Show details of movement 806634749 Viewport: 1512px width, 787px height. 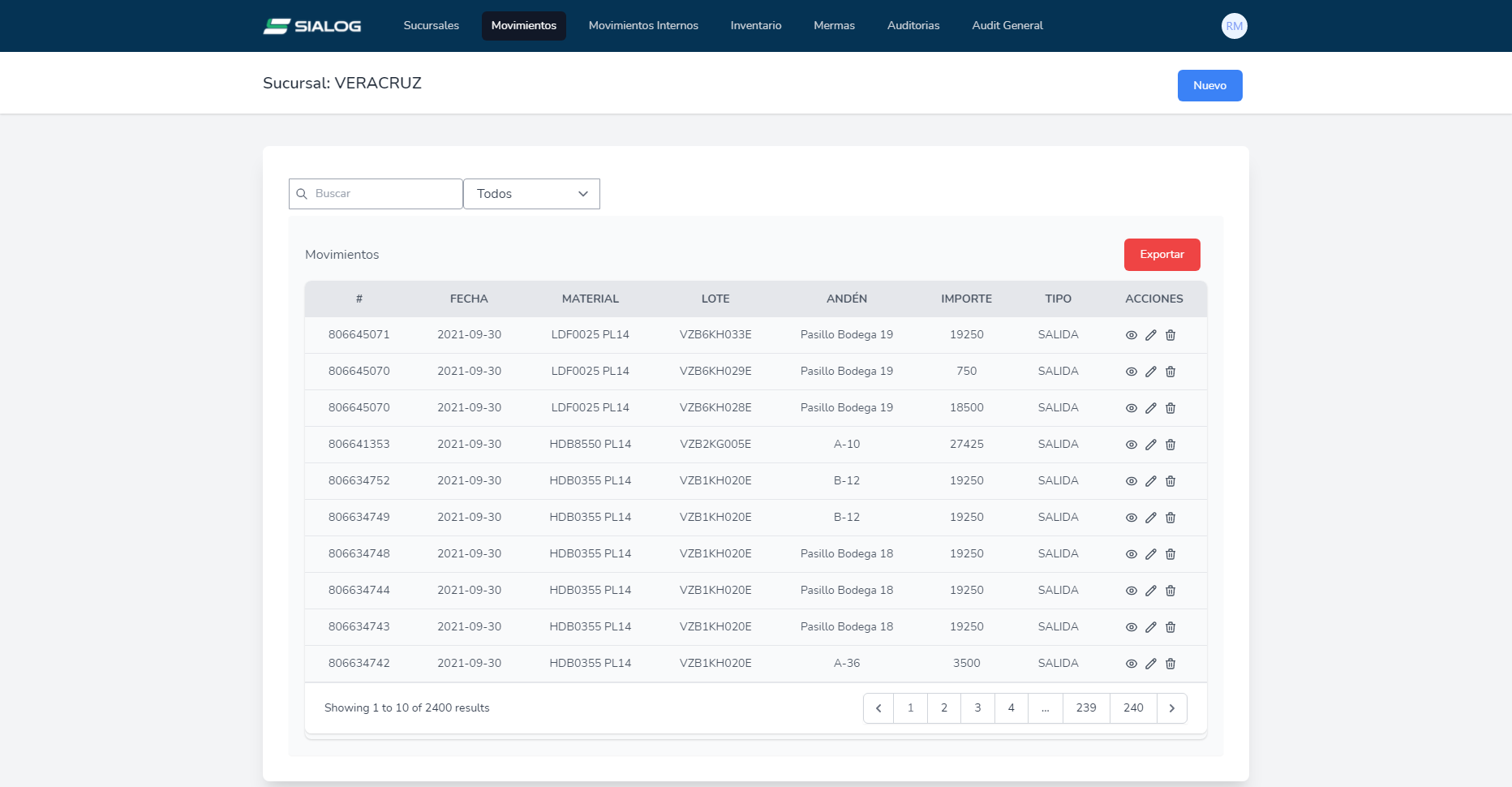1132,518
